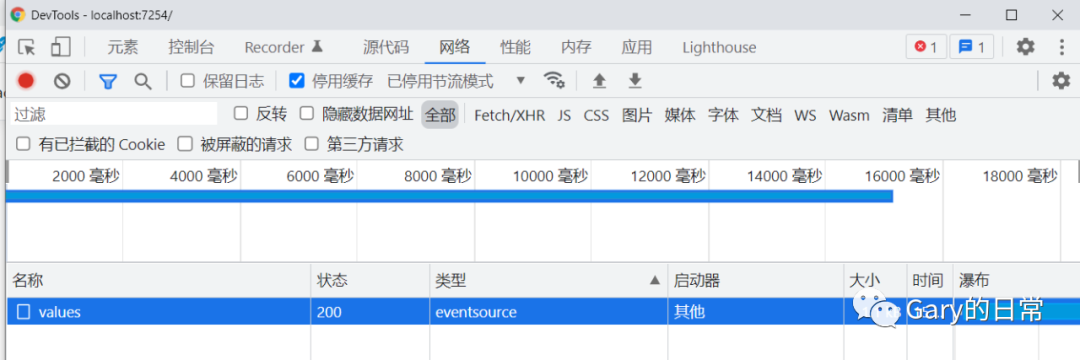The image size is (1080, 360).
Task: Open the 内存 tab
Action: click(x=576, y=47)
